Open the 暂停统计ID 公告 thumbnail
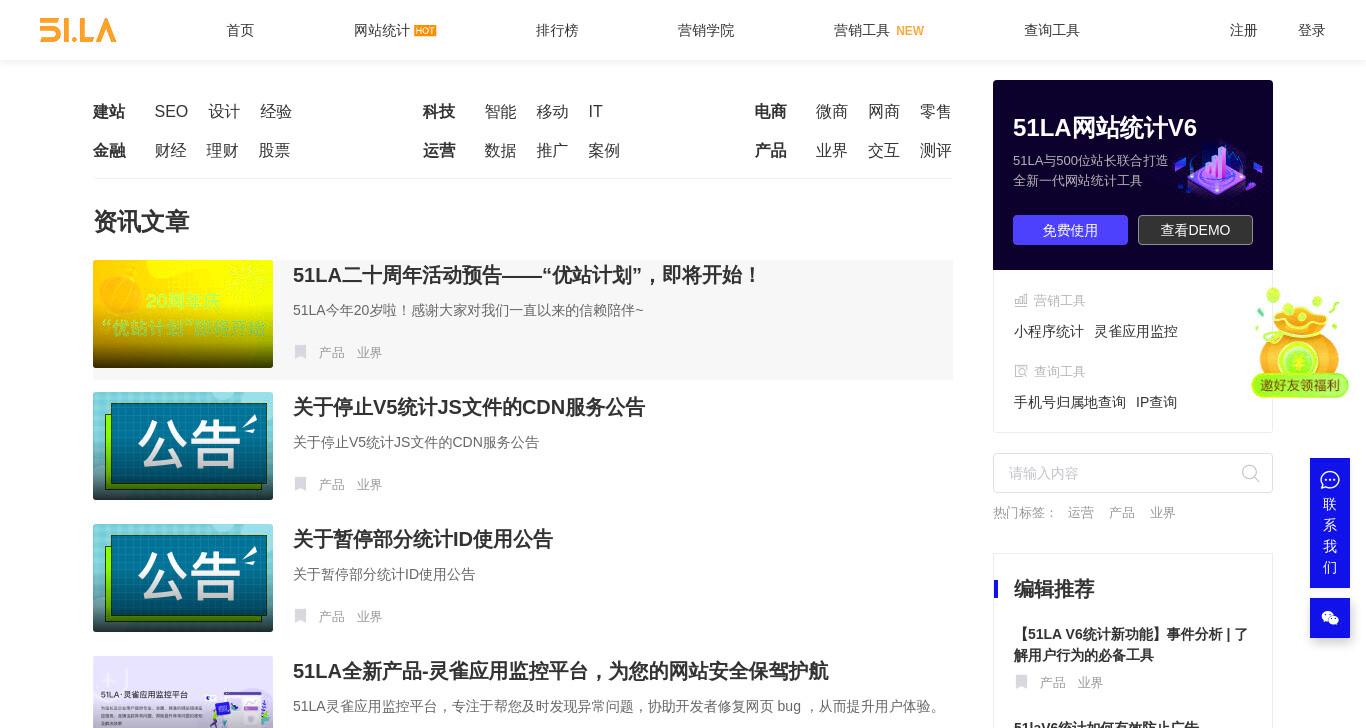 tap(183, 578)
